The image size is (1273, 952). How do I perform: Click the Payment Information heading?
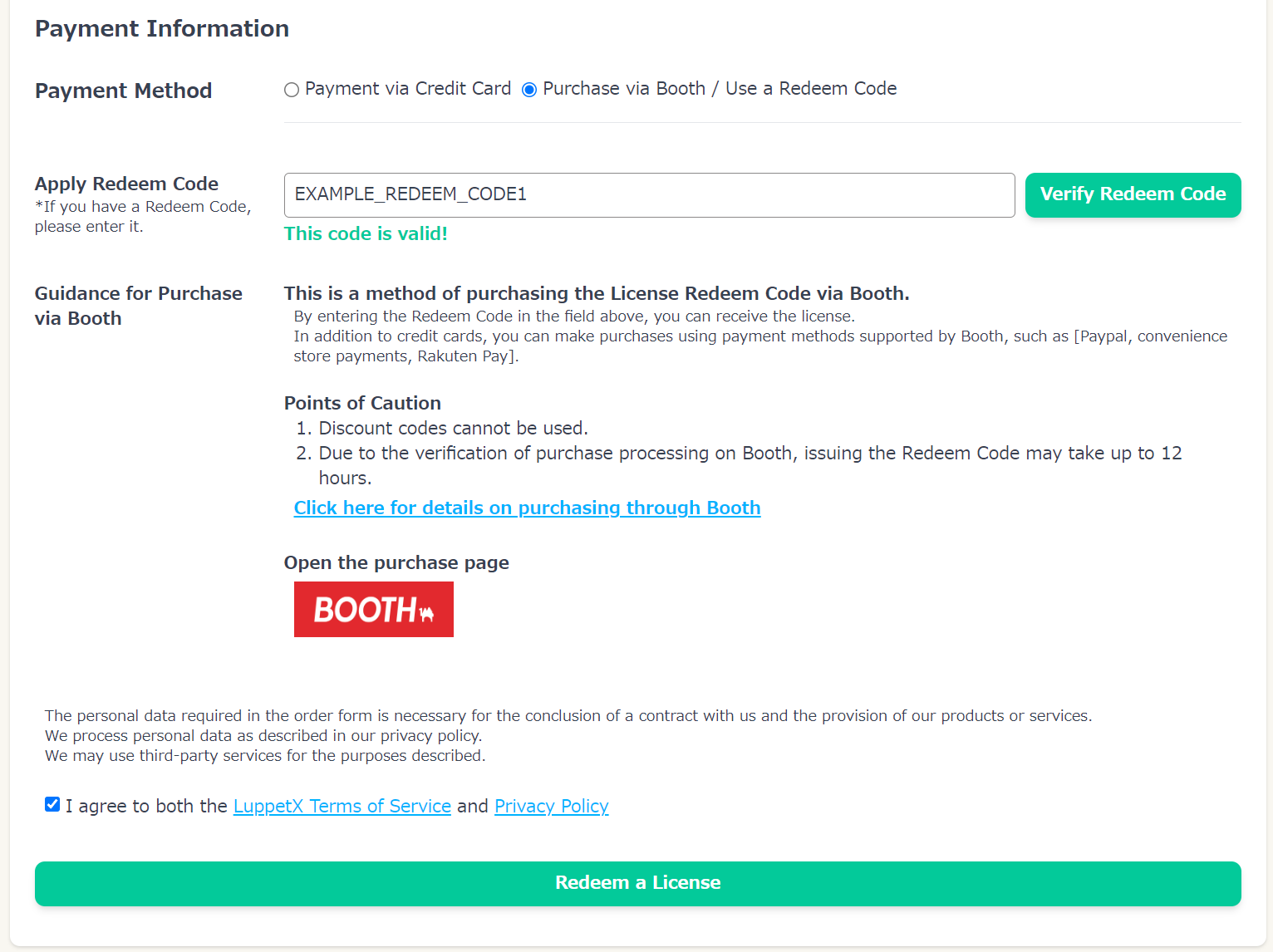[x=162, y=29]
